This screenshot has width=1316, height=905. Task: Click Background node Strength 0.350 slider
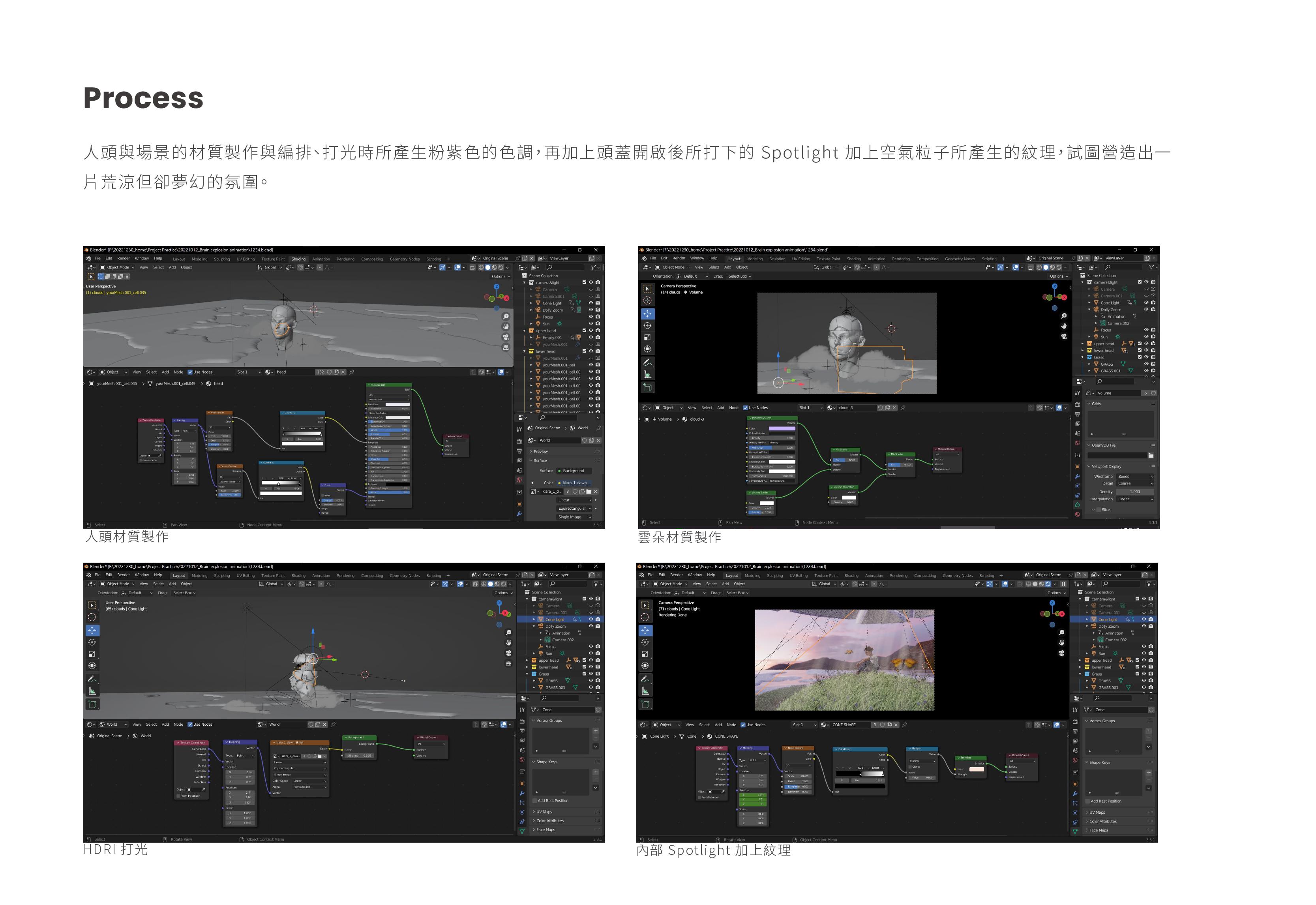click(x=360, y=755)
